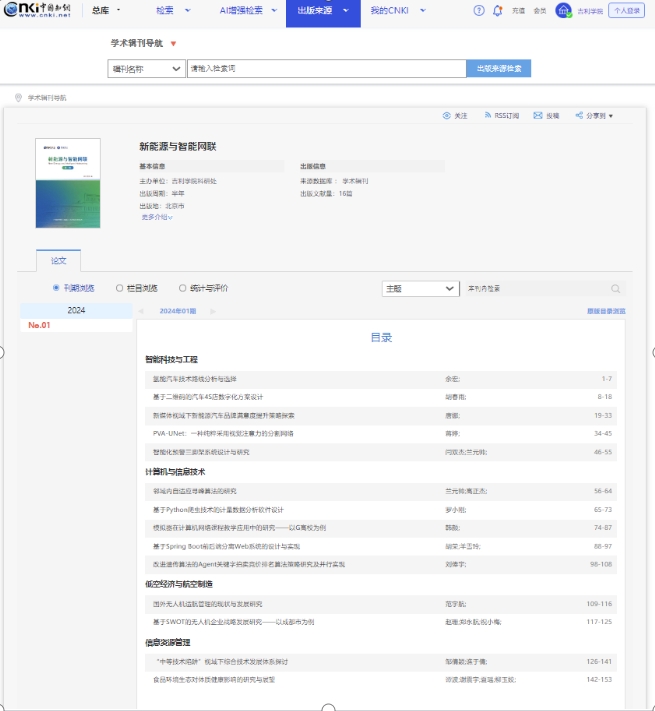Go to previous issue arrow

(x=141, y=311)
